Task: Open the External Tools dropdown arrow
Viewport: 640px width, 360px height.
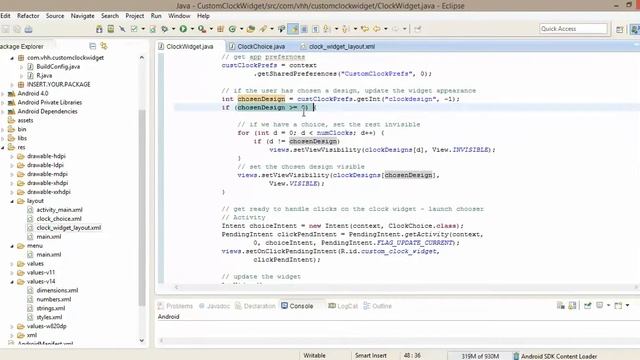Action: tap(211, 29)
